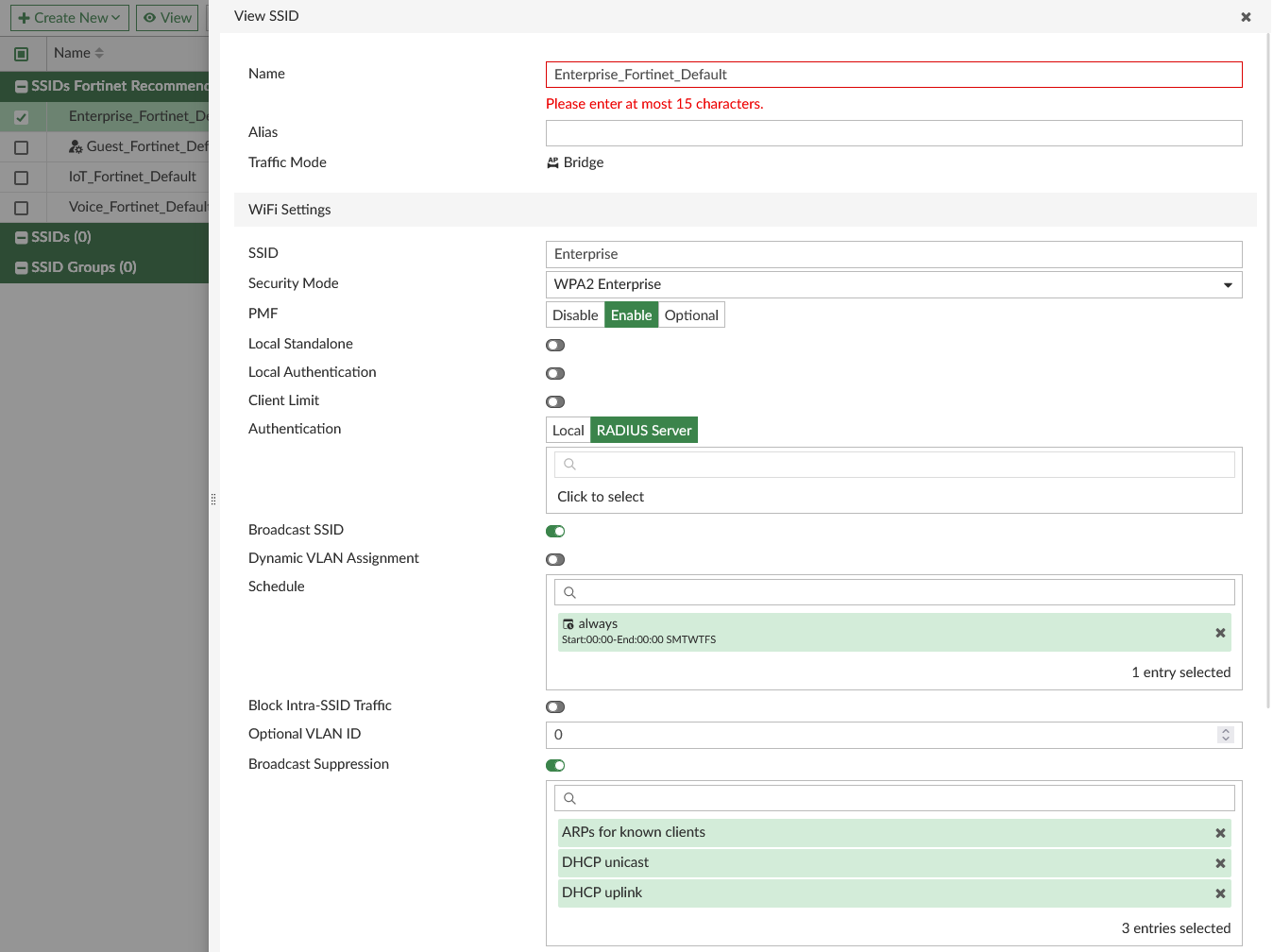1273x952 pixels.
Task: Remove the 'DHCP uplink' suppression entry
Action: pyautogui.click(x=1220, y=893)
